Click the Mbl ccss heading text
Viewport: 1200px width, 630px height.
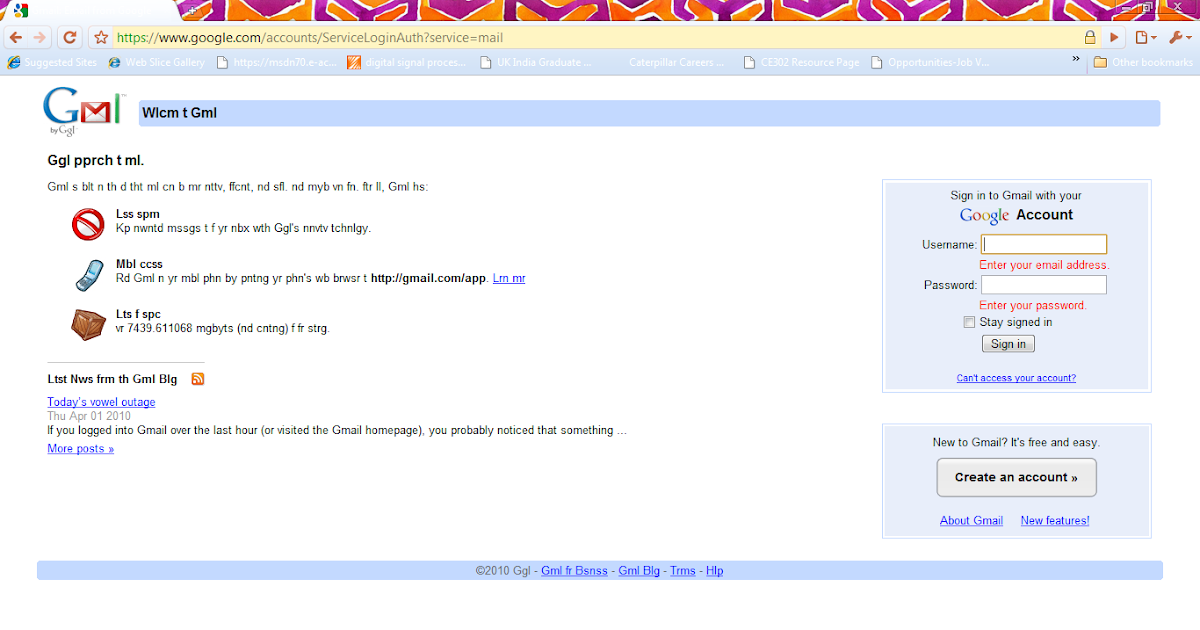(x=139, y=264)
